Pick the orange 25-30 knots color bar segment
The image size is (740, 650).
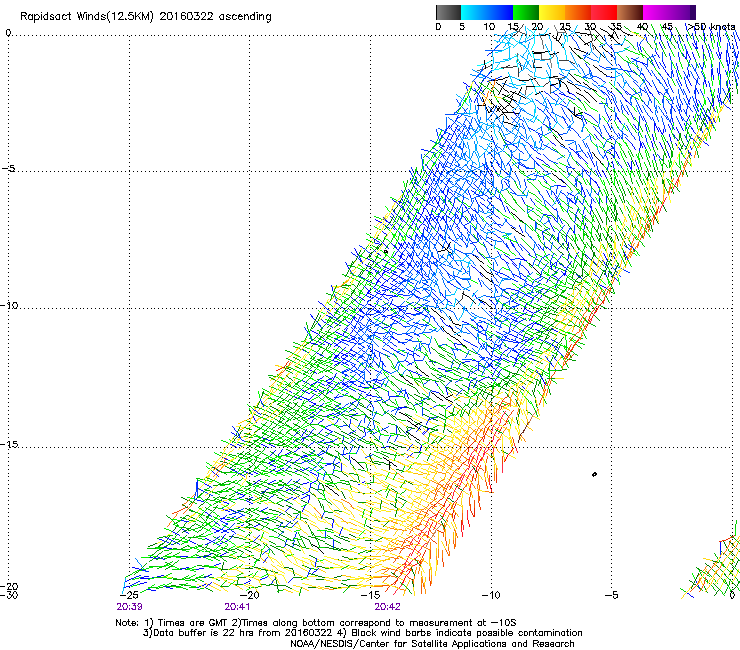pyautogui.click(x=578, y=12)
